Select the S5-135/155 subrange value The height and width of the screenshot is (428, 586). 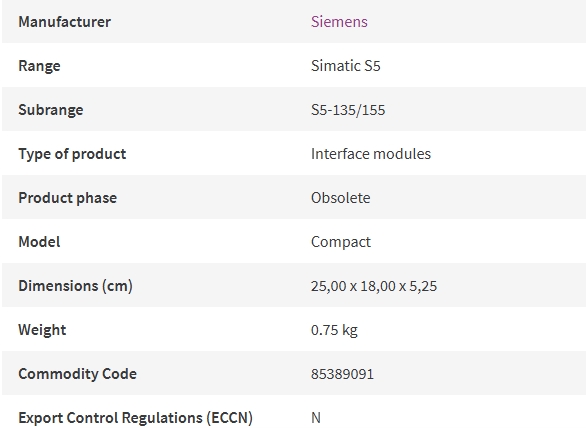[348, 110]
